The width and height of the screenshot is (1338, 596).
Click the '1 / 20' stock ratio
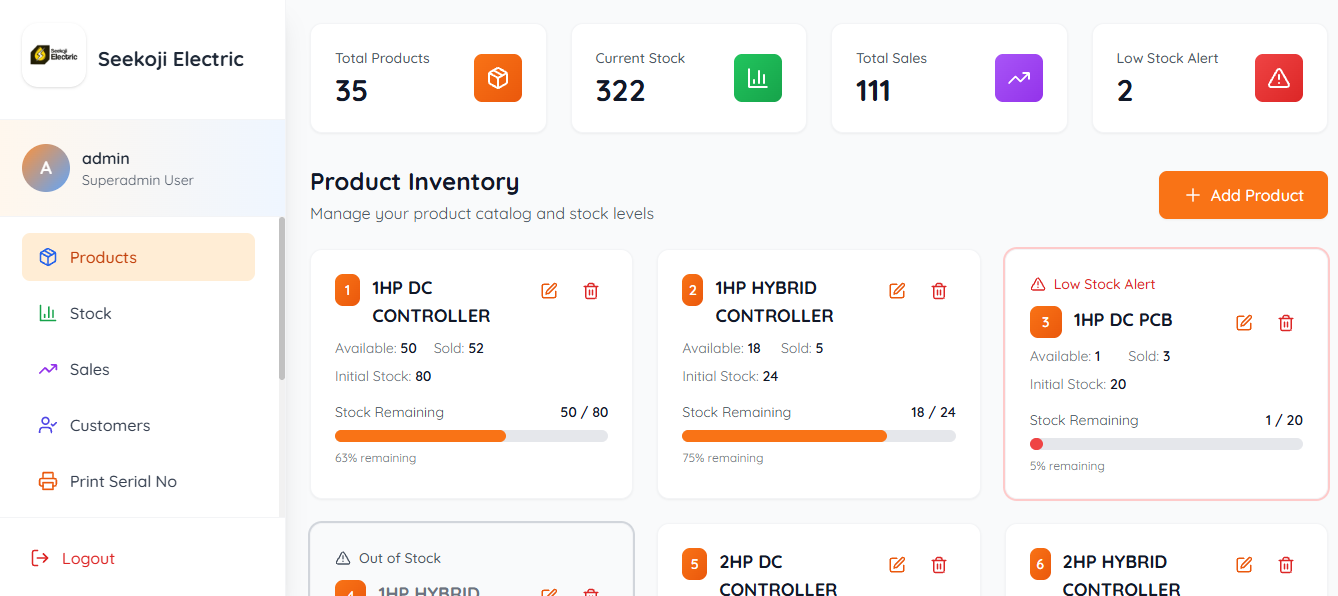1284,420
